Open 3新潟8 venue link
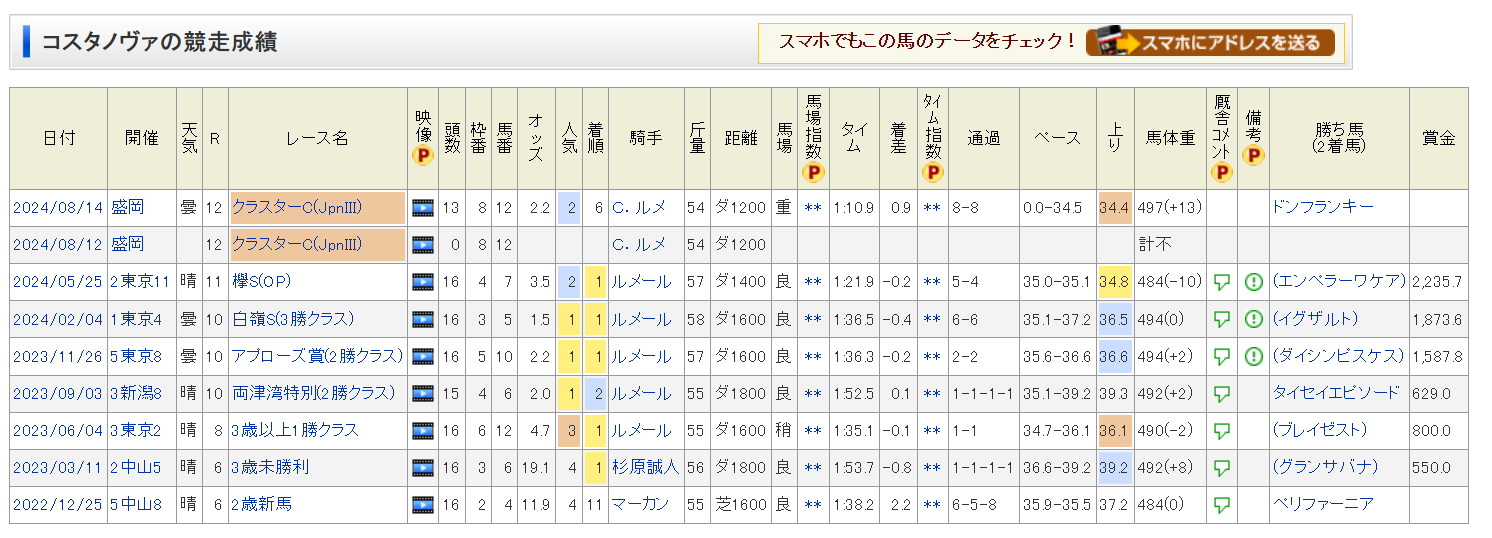 click(136, 393)
